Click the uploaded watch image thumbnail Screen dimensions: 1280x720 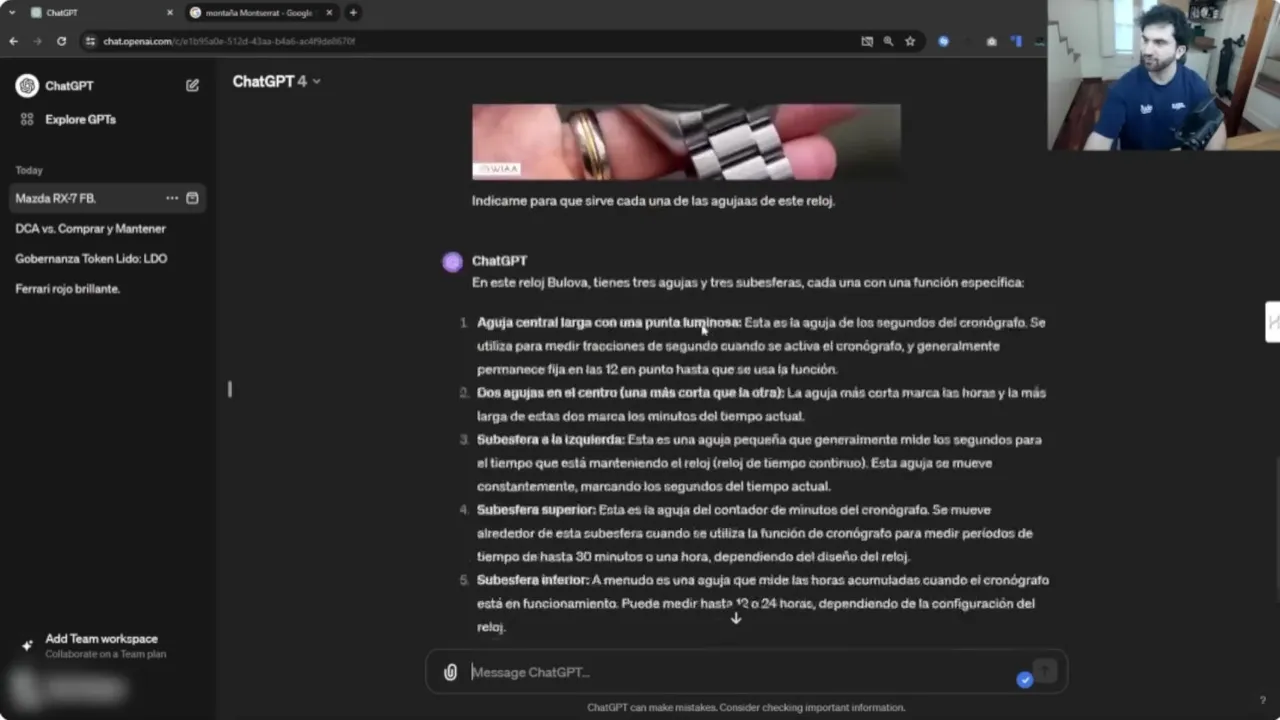click(x=686, y=141)
